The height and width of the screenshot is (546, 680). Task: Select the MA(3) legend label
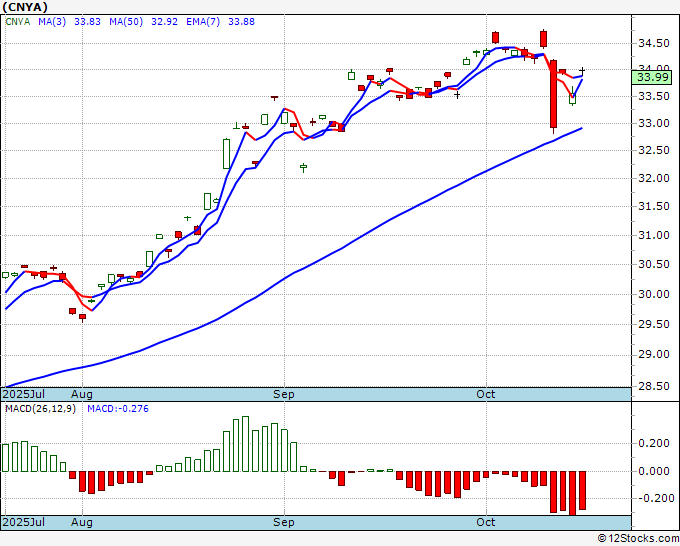tap(52, 22)
